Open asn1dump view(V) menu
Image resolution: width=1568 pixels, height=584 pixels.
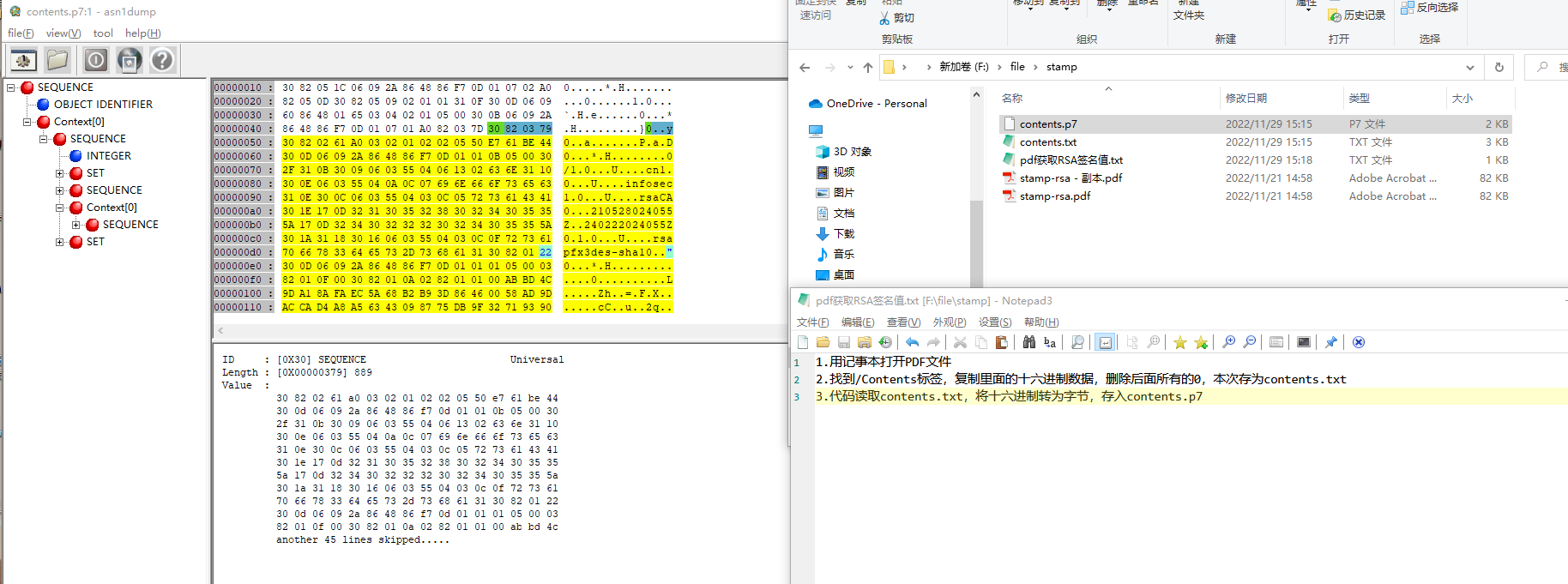(63, 33)
